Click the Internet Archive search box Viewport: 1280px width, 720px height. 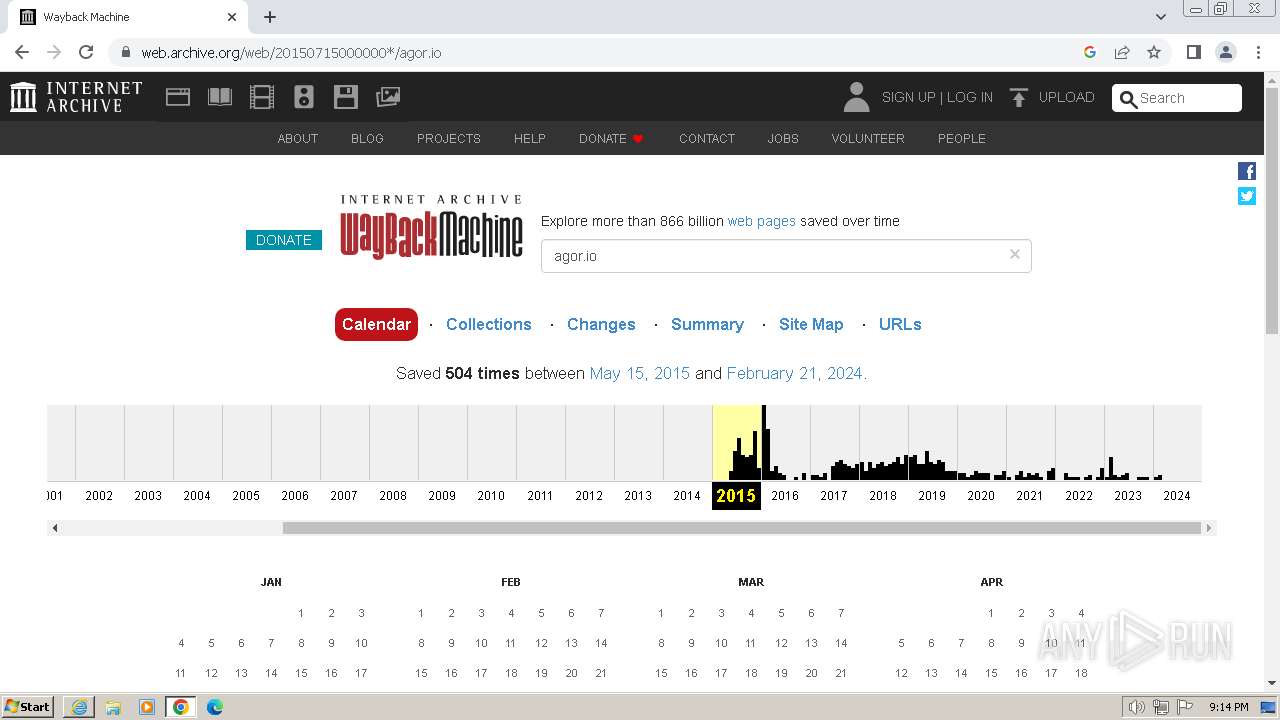pos(1177,98)
